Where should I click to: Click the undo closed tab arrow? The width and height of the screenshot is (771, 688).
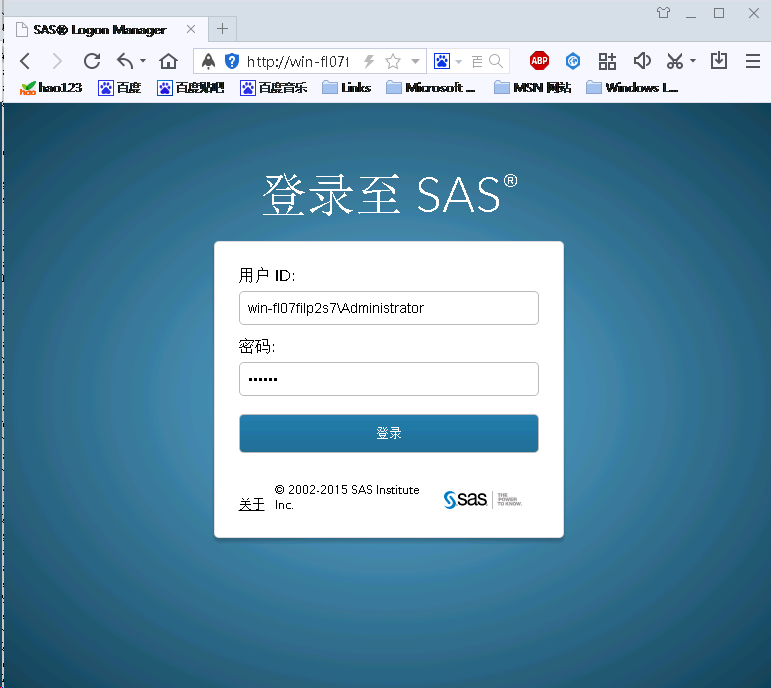125,61
